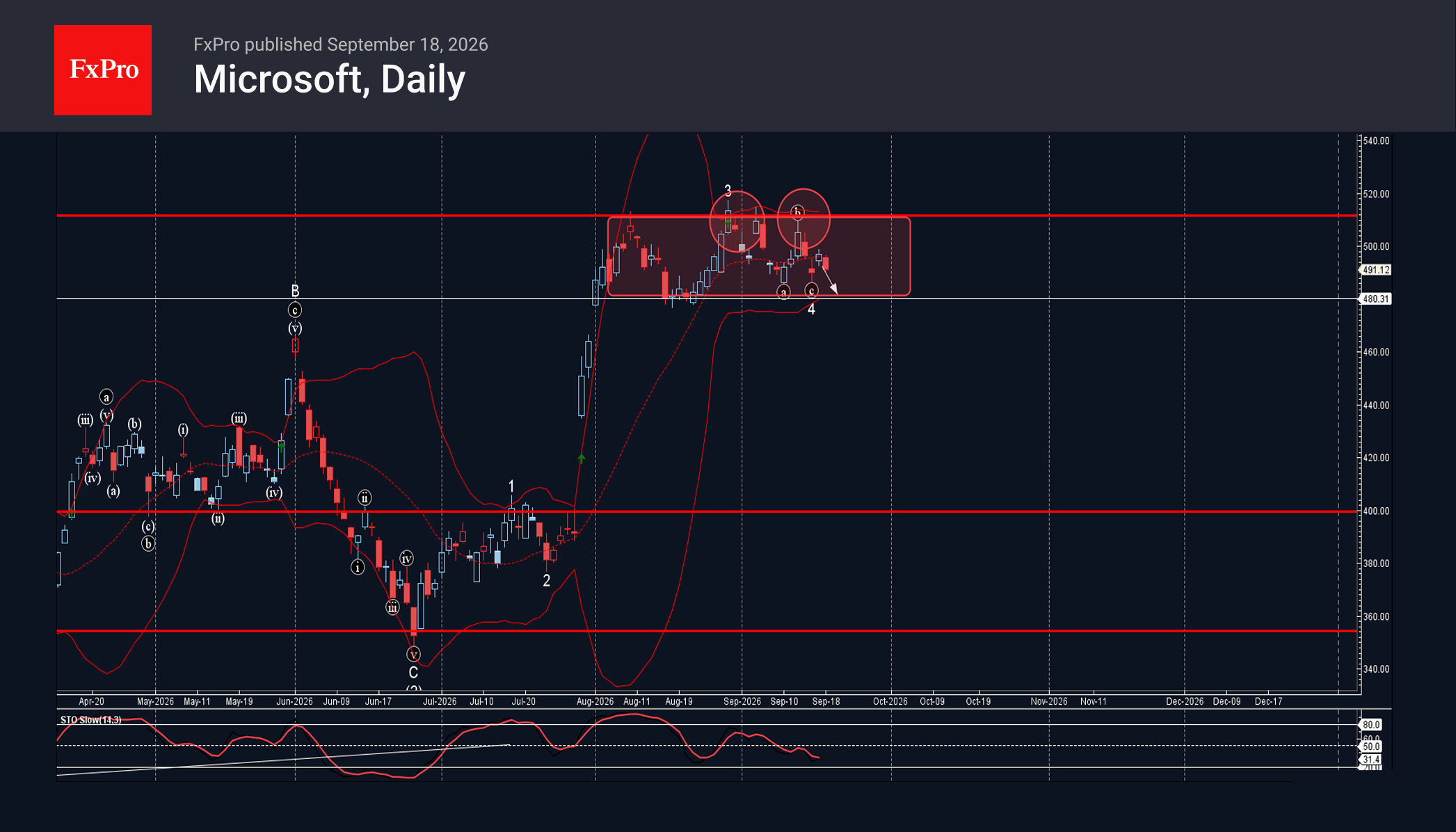Select the current price tag 491.12
This screenshot has width=1456, height=832.
pos(1375,270)
